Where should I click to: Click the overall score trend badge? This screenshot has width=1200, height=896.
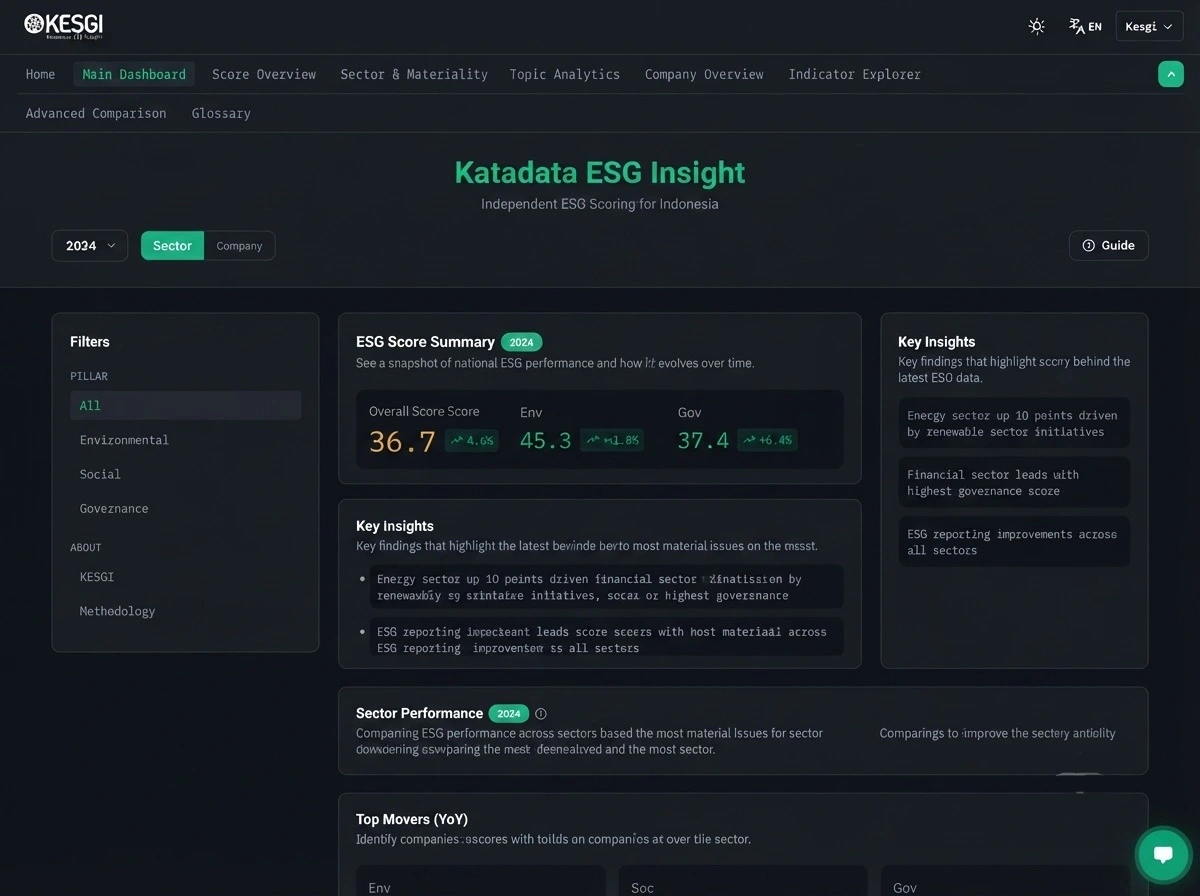pos(471,440)
